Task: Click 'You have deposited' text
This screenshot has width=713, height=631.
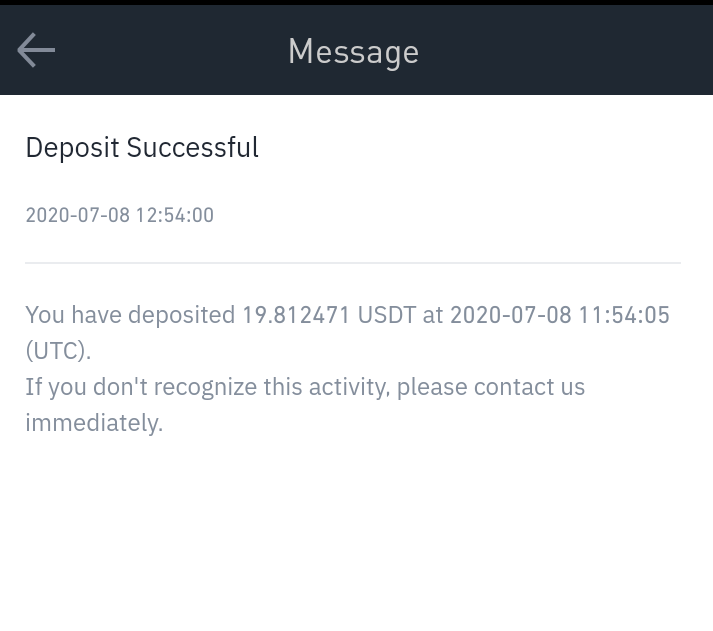Action: click(x=130, y=315)
